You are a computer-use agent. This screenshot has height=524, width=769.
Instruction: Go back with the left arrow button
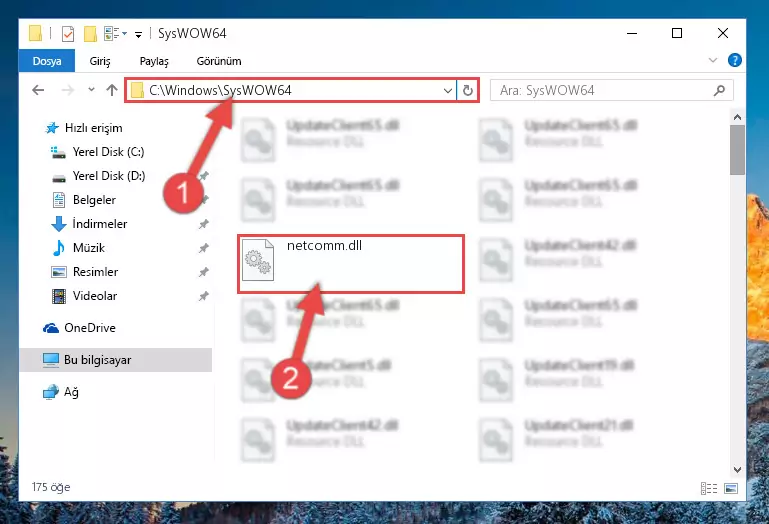38,90
